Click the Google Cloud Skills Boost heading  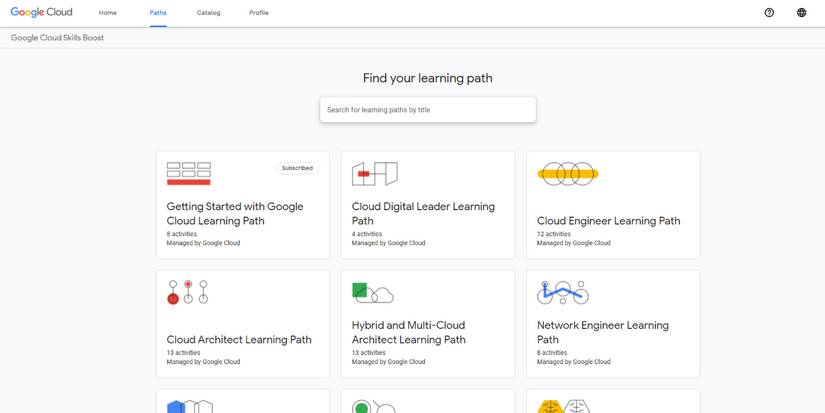point(57,38)
